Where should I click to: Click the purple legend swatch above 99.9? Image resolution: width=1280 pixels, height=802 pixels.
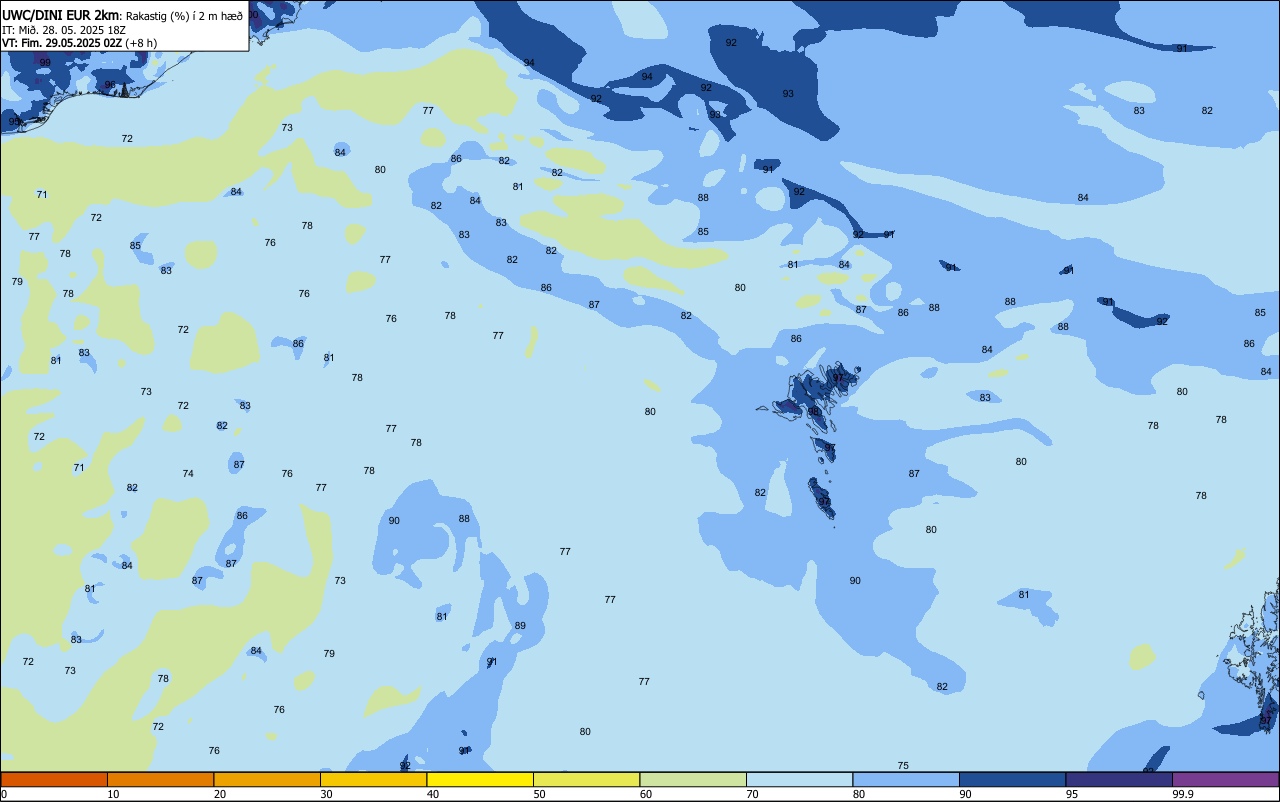pyautogui.click(x=1226, y=779)
